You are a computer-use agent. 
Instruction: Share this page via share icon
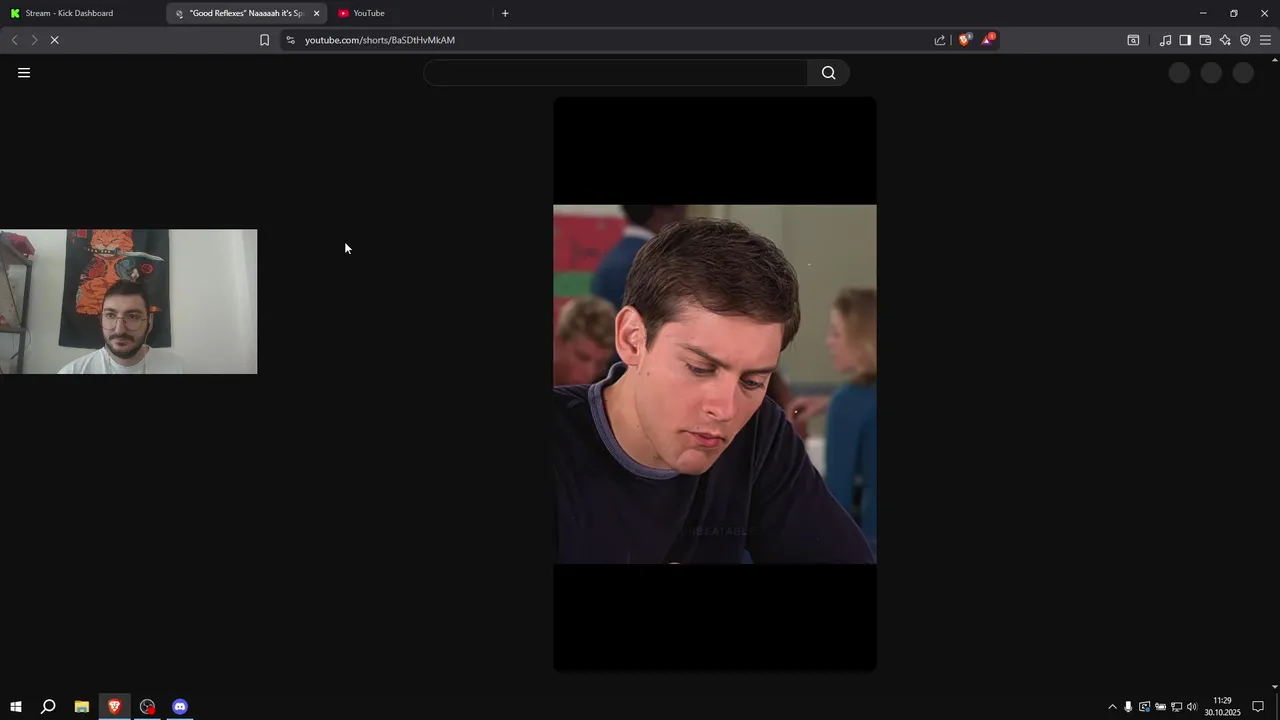point(940,40)
